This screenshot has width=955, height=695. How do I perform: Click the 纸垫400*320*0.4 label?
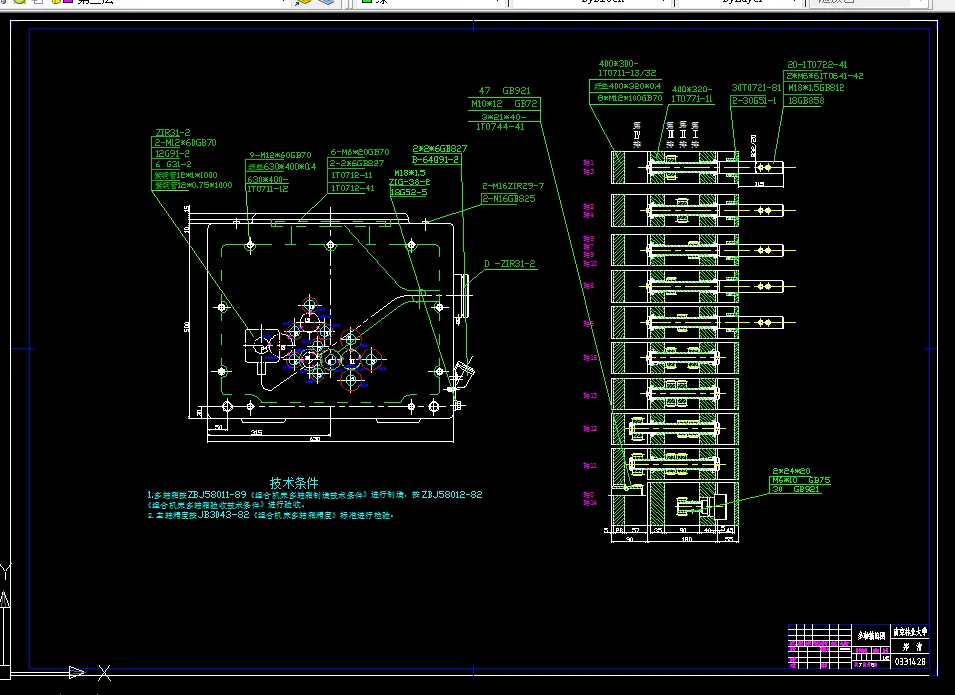(627, 86)
